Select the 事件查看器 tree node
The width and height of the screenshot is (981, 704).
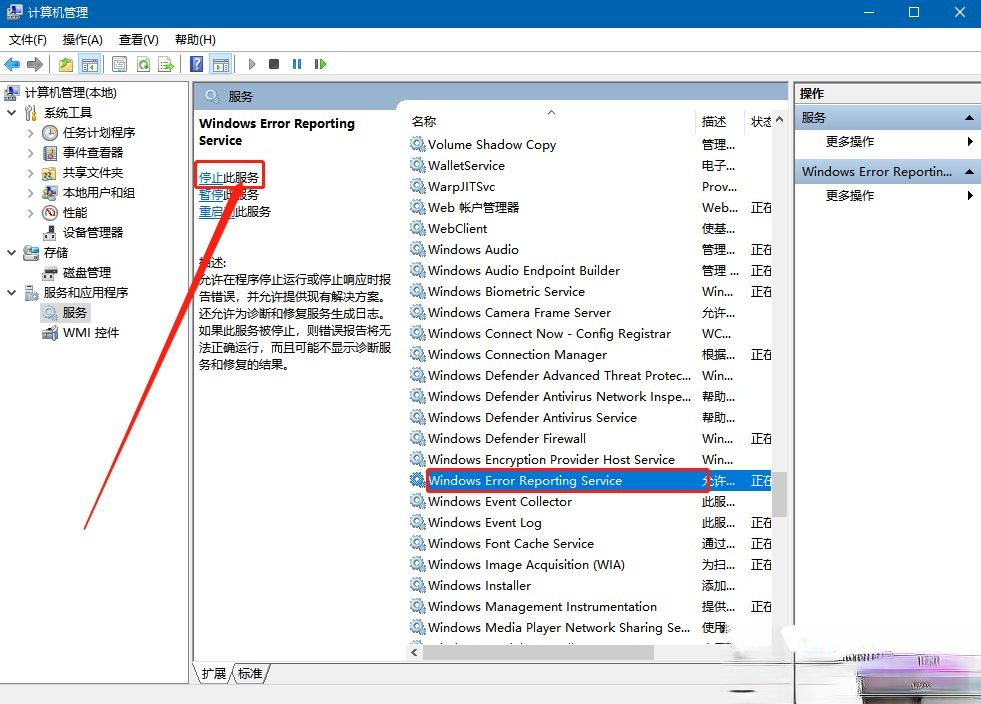click(93, 153)
